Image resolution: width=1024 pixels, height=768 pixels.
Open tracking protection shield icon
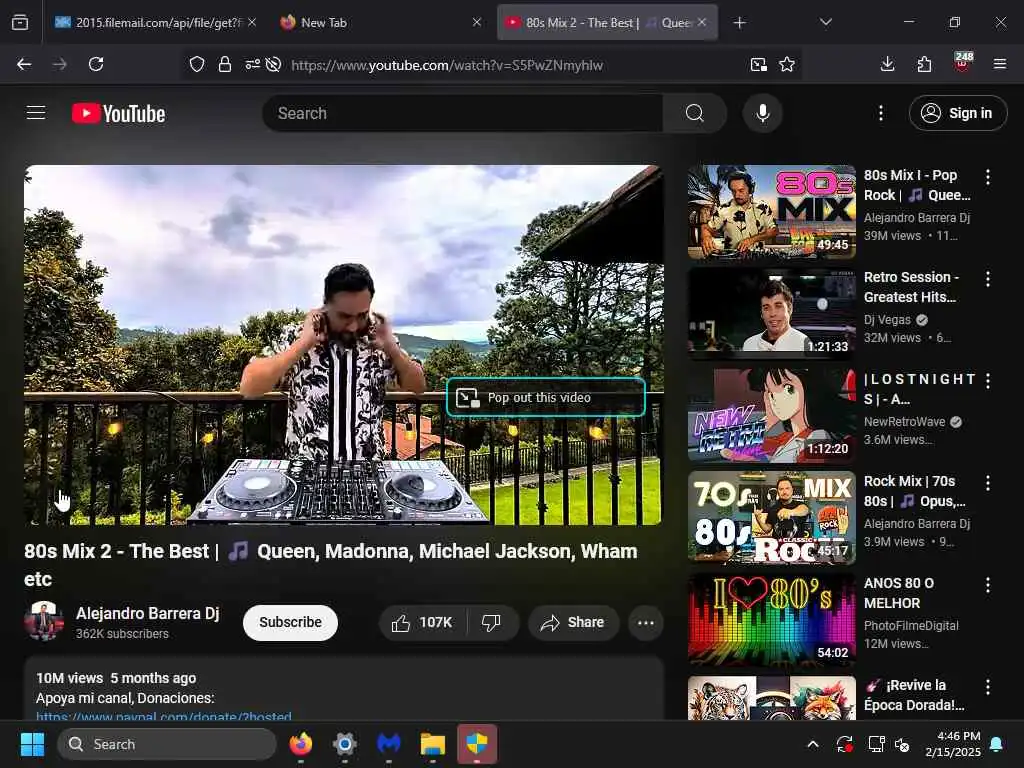coord(197,64)
